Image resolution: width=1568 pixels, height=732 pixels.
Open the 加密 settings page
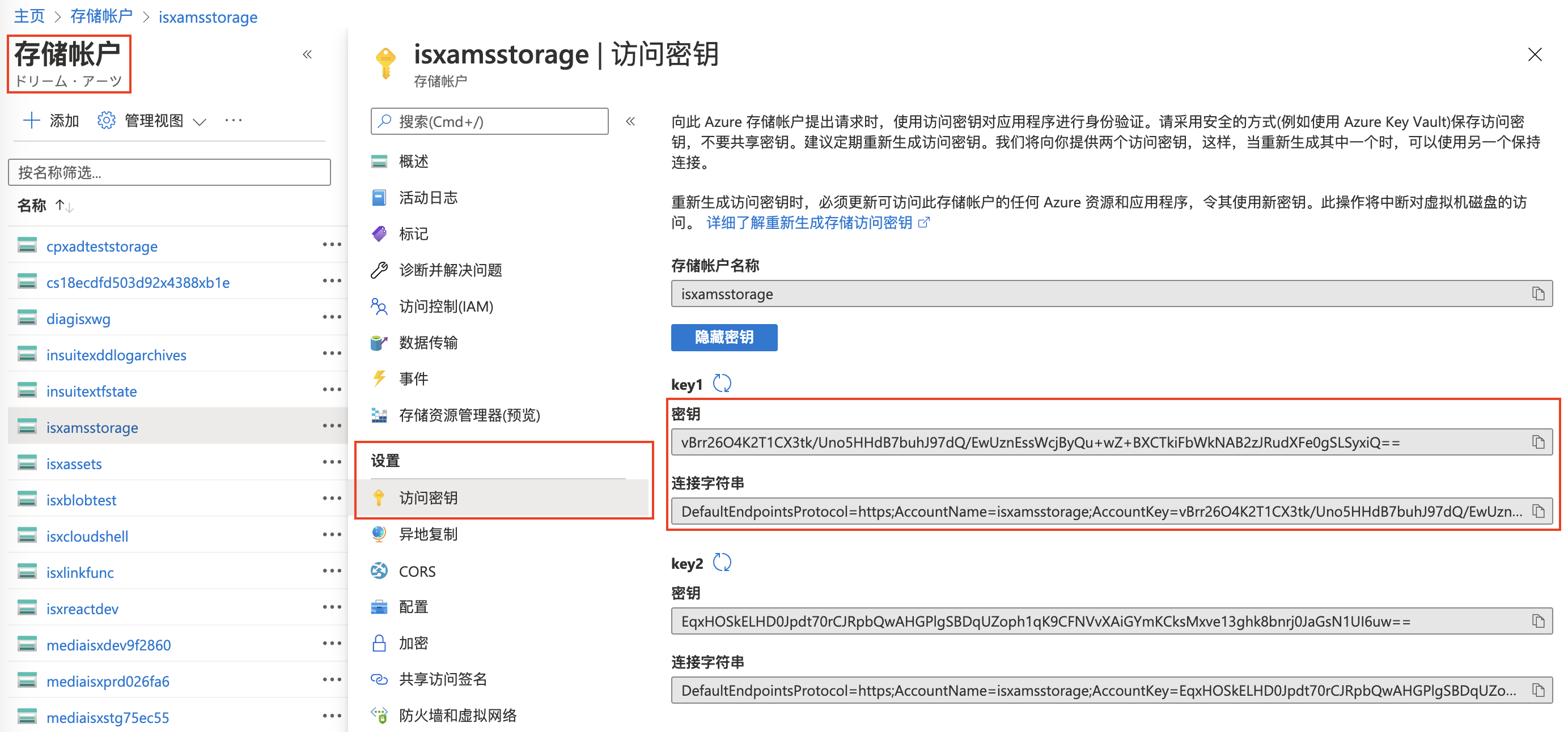point(413,642)
